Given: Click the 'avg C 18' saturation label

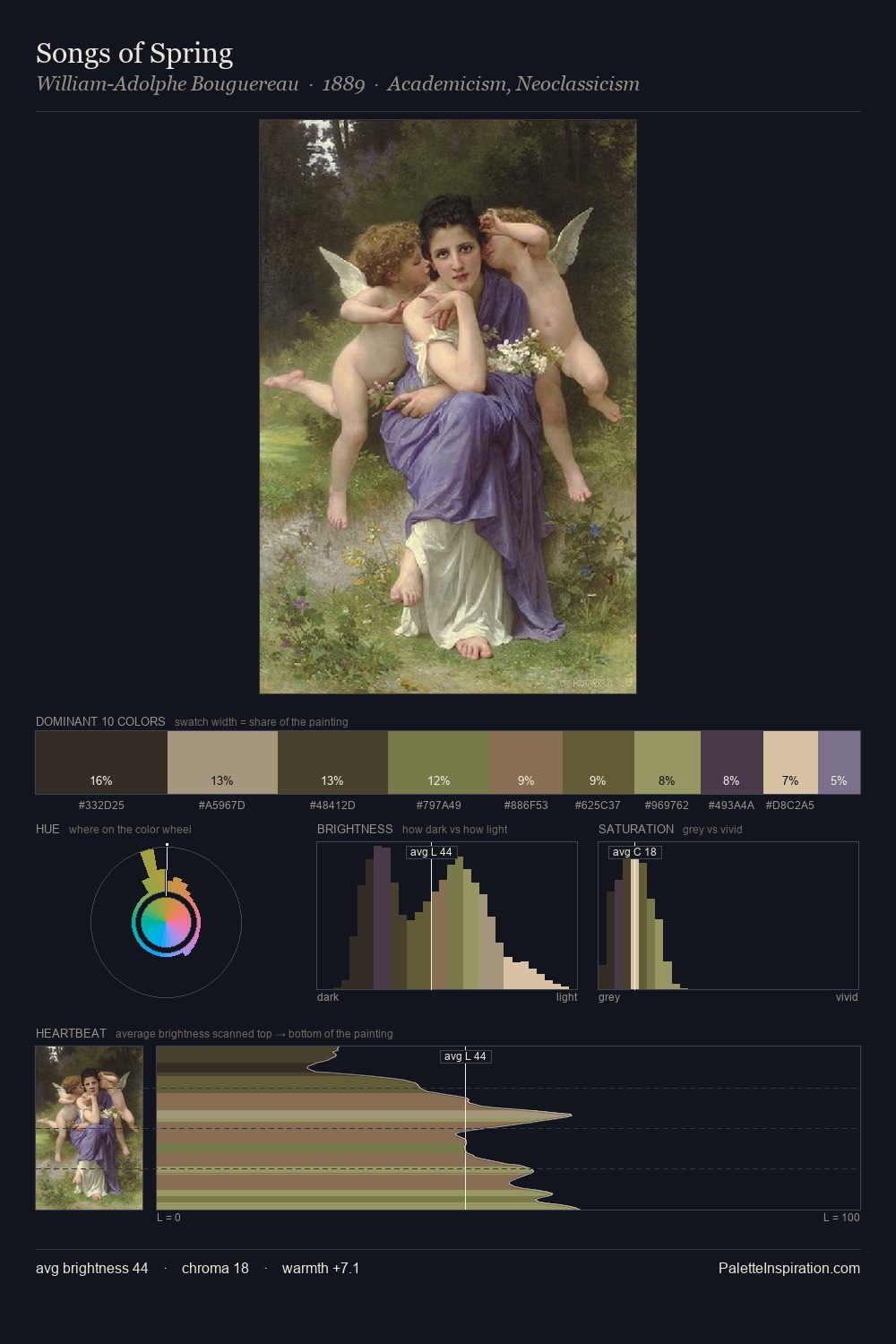Looking at the screenshot, I should click(x=634, y=852).
